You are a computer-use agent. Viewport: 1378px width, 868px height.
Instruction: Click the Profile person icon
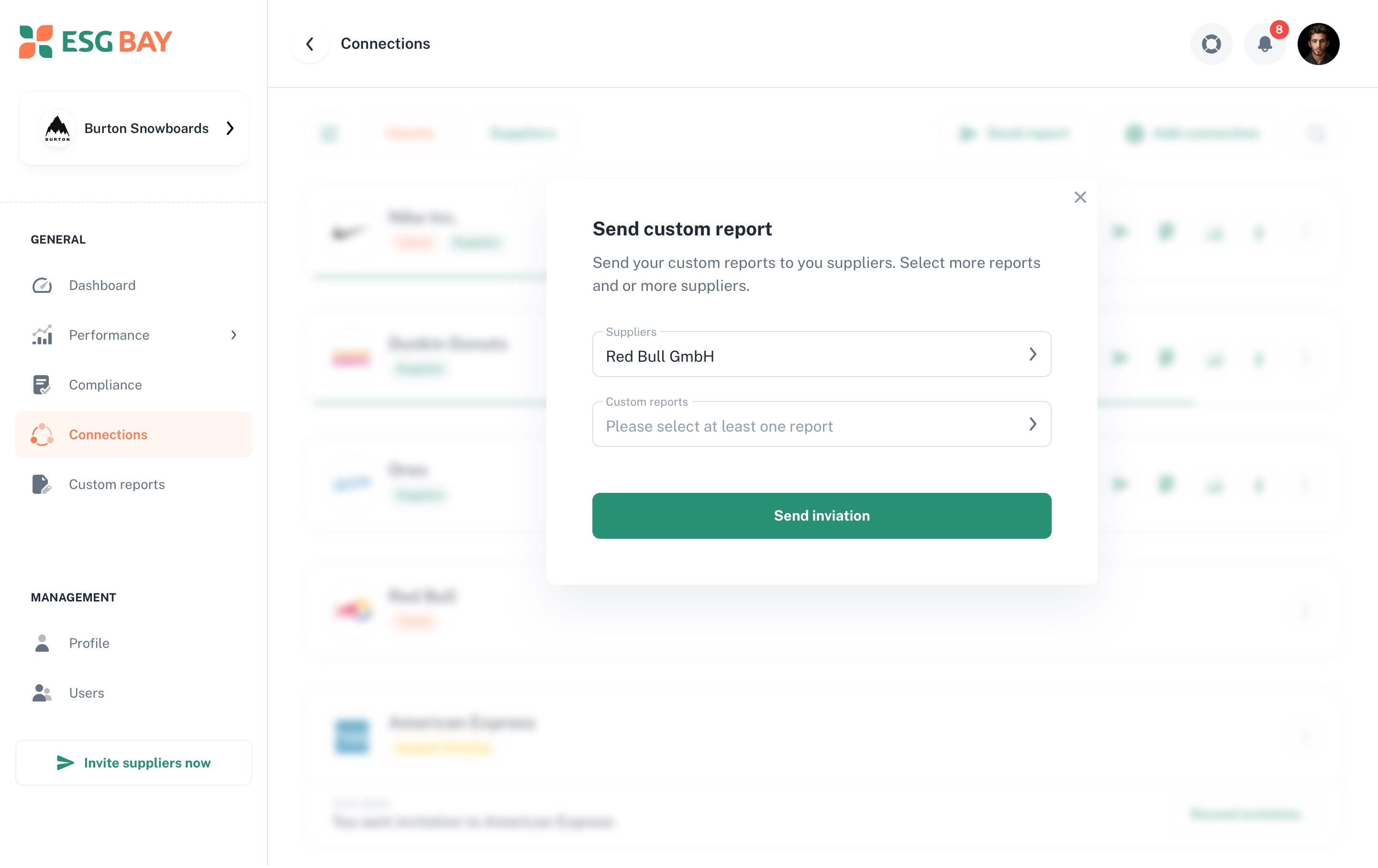coord(42,643)
